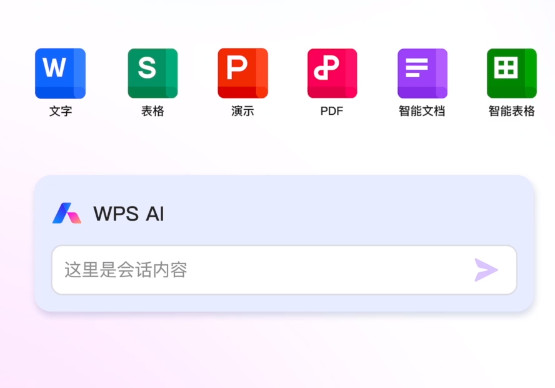Screen dimensions: 555x388
Task: Open the red P 演示 presentation icon
Action: 243,73
